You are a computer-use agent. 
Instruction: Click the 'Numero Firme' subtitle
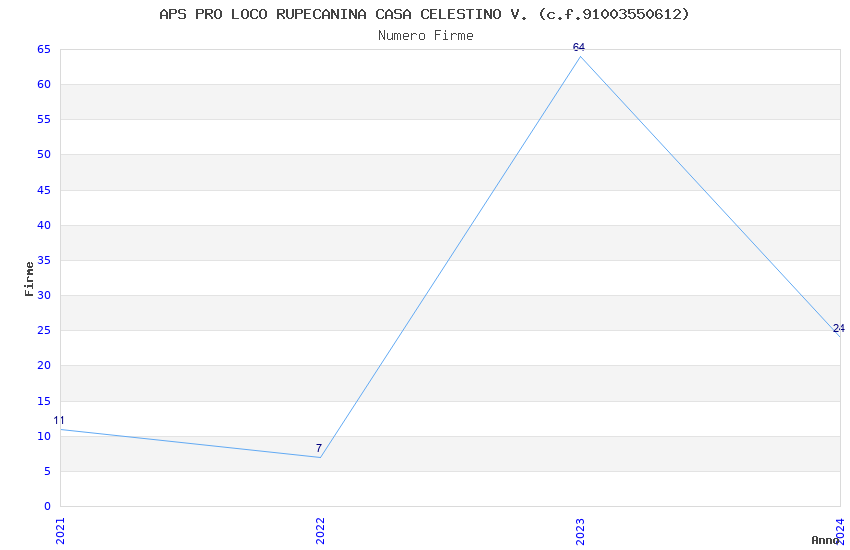426,35
